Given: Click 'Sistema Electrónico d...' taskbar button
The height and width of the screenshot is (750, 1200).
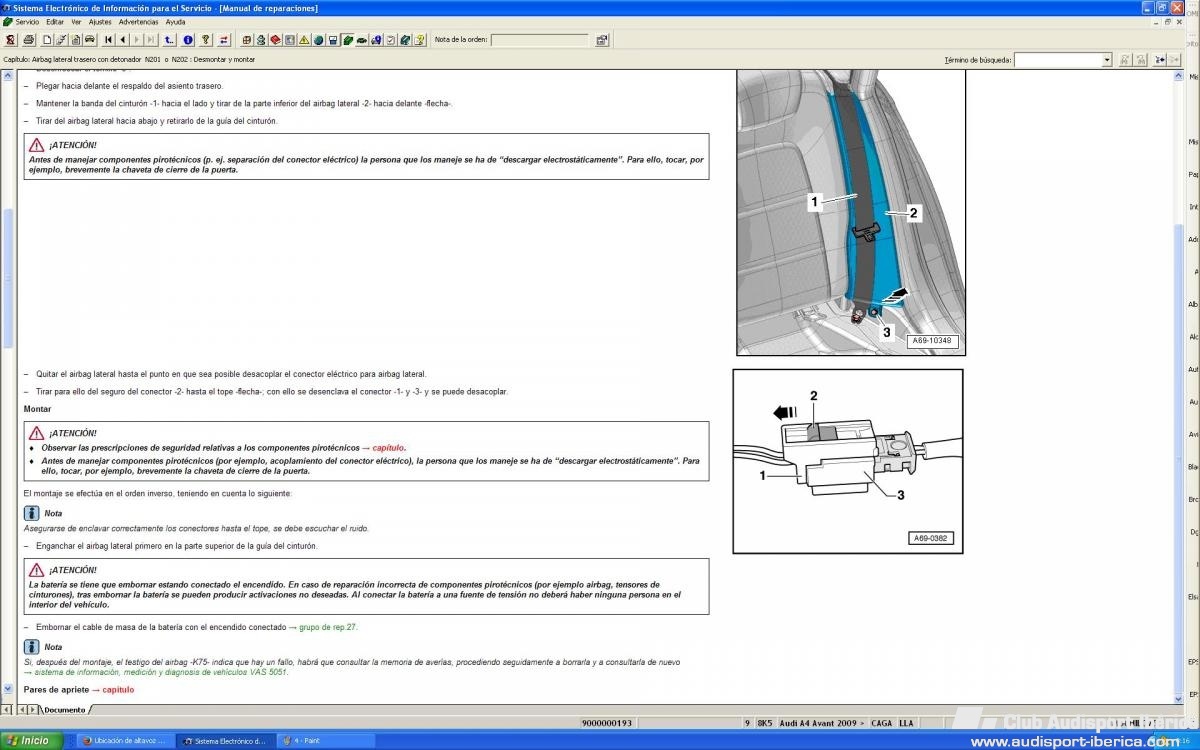Looking at the screenshot, I should point(228,741).
